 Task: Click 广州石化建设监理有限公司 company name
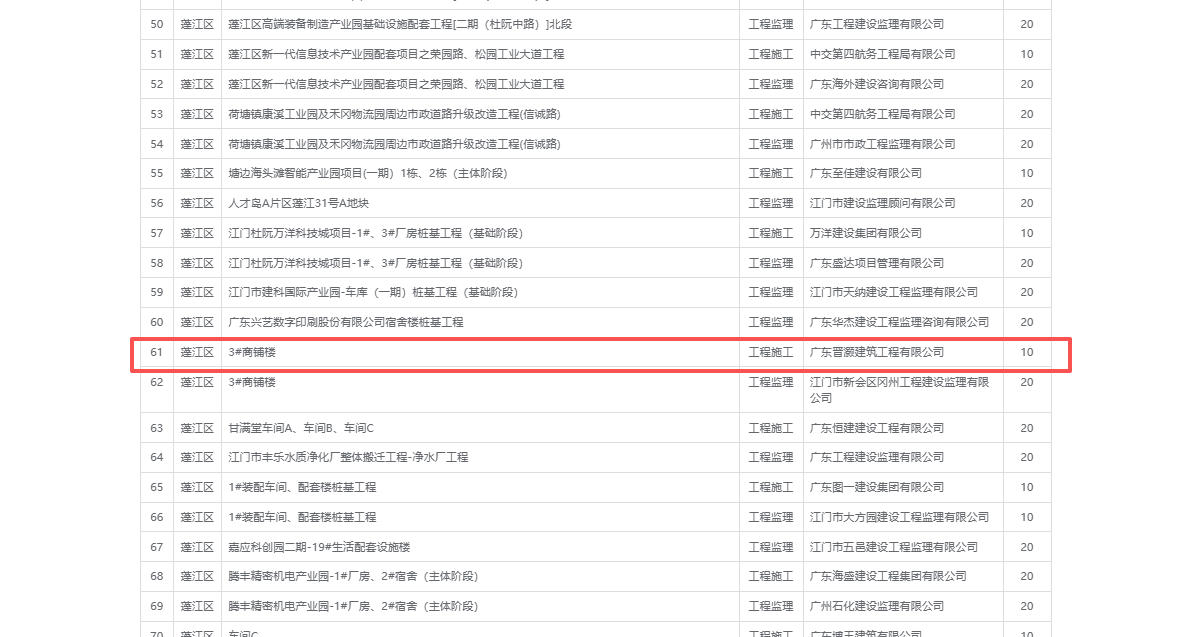876,606
